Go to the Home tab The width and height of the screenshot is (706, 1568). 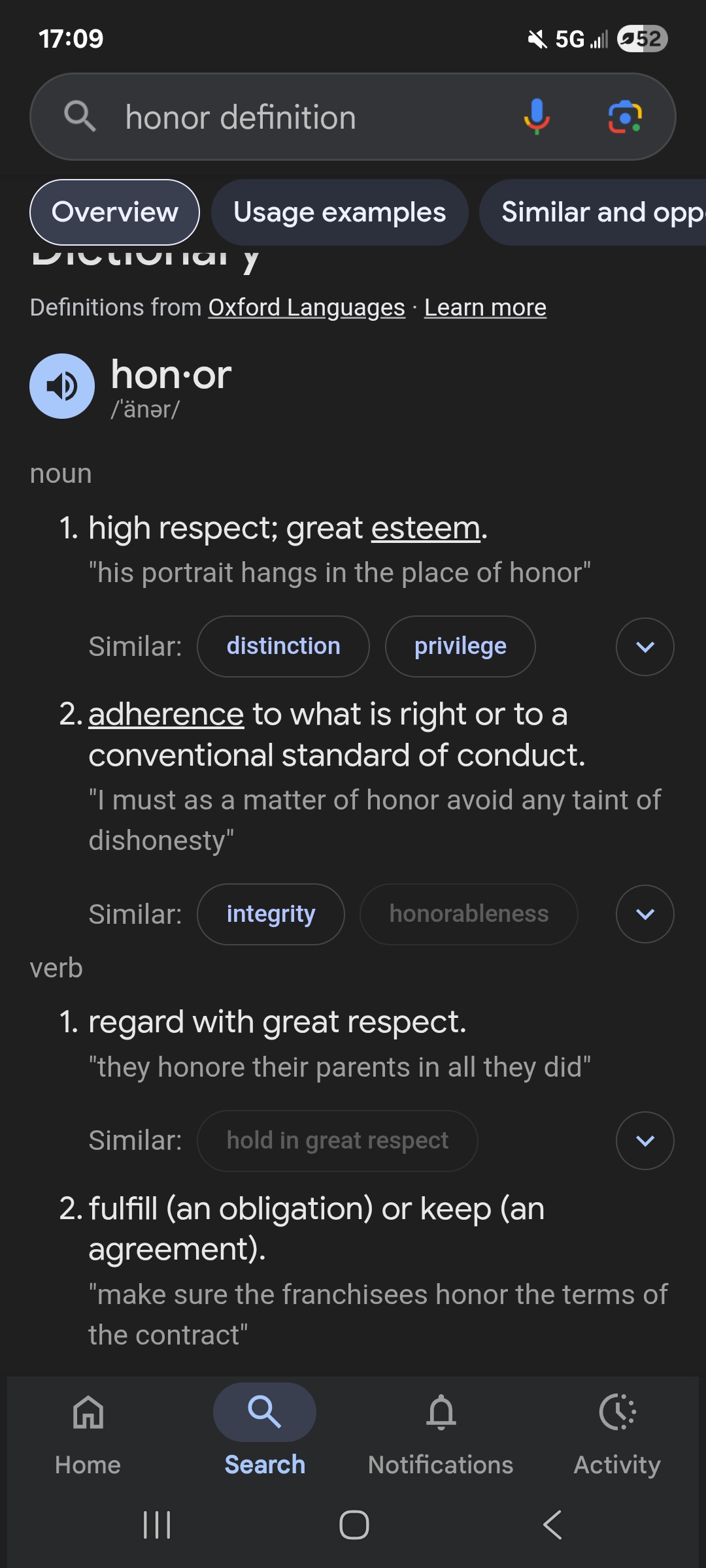pos(88,1431)
